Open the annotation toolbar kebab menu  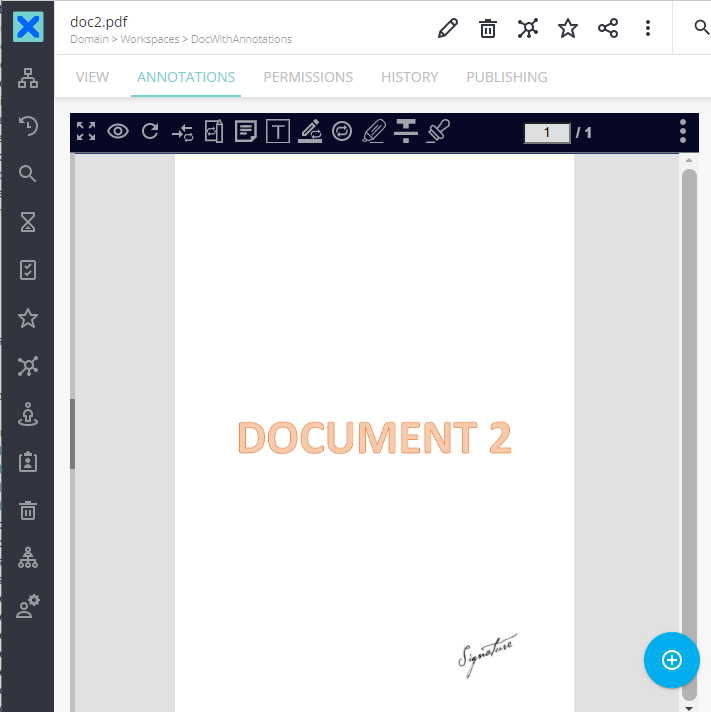[683, 131]
